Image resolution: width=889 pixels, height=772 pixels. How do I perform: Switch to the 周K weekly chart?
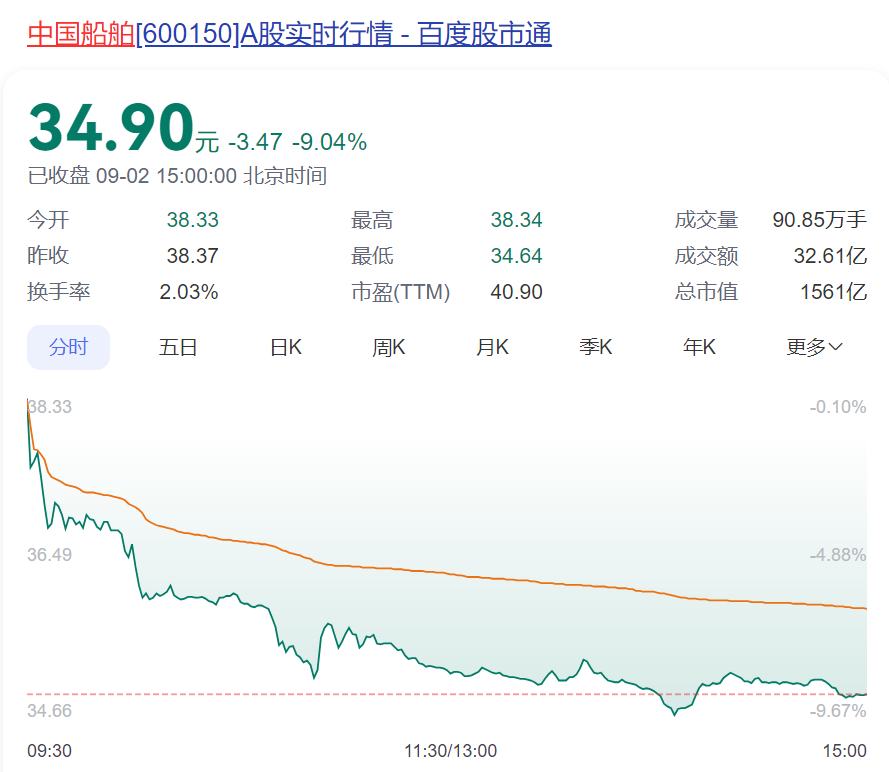(x=388, y=346)
